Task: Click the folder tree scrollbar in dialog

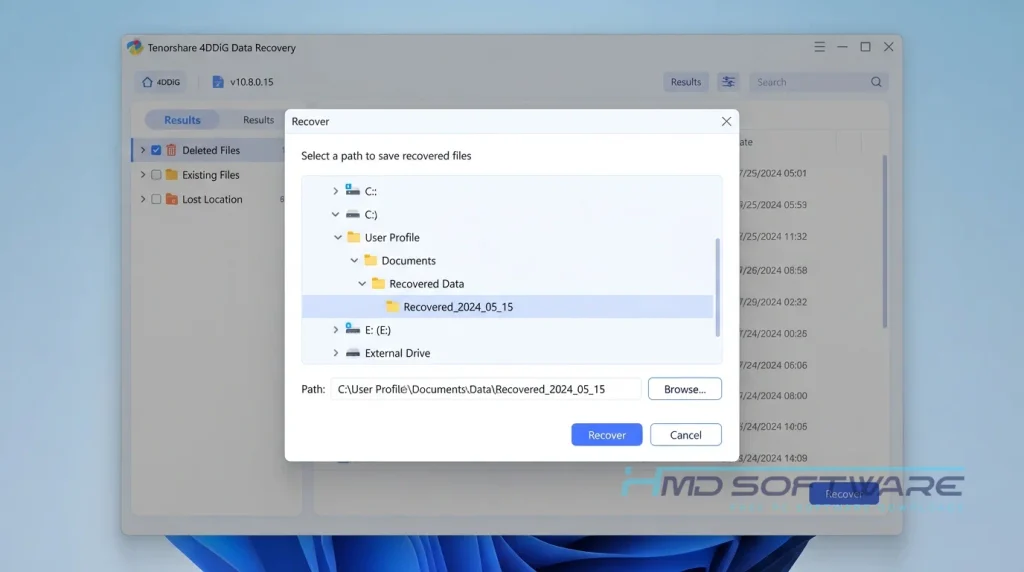Action: 718,287
